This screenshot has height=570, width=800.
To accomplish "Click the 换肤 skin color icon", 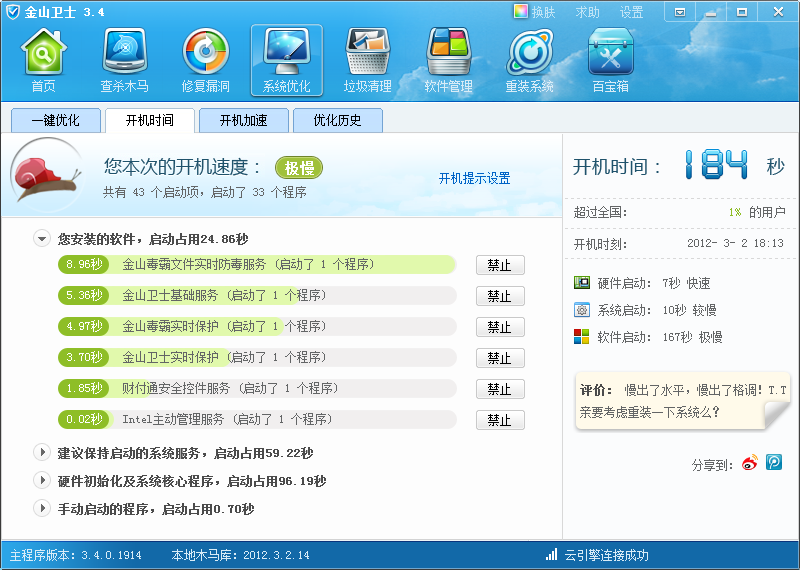I will pos(520,12).
